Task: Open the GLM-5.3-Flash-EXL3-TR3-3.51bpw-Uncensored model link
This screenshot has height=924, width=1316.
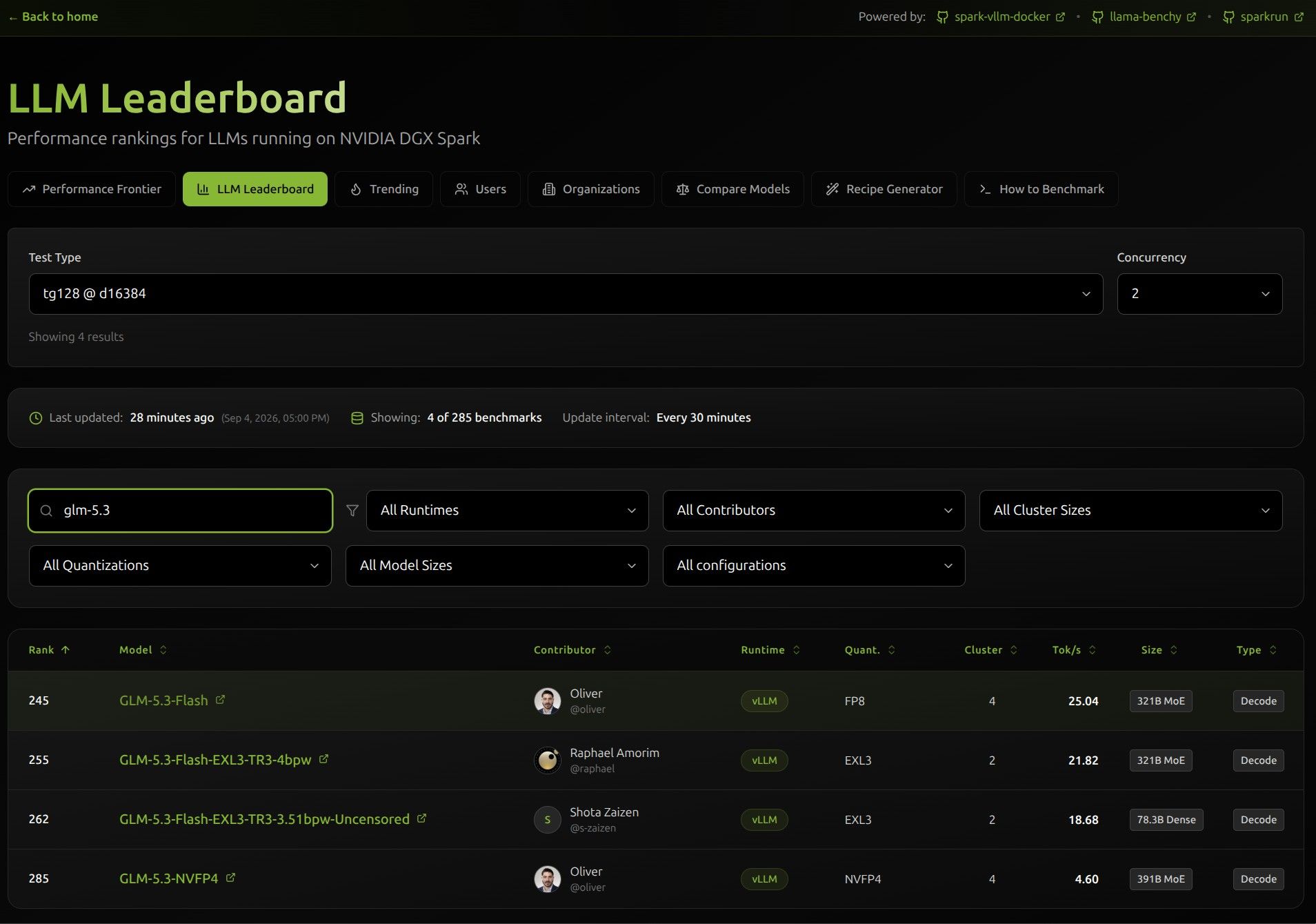Action: [264, 820]
